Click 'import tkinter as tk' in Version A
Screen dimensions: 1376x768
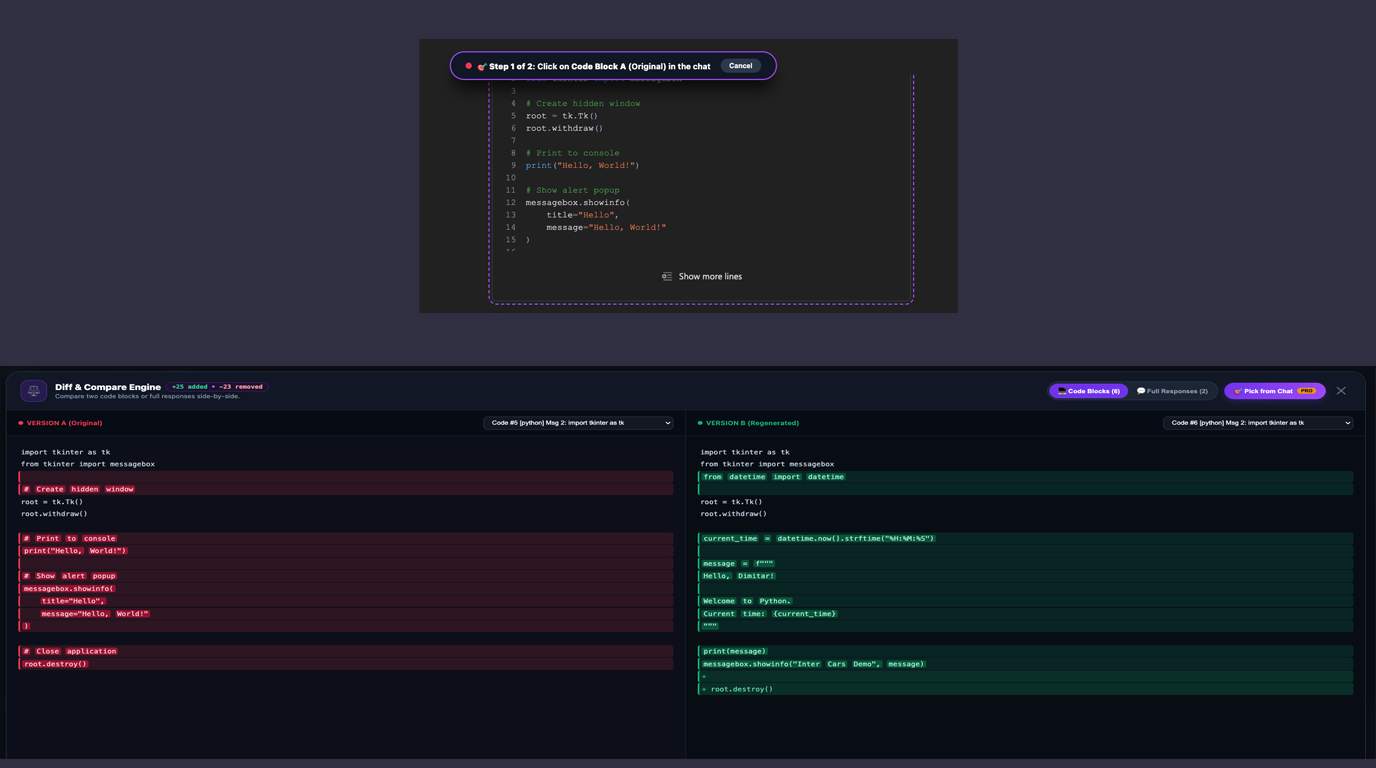coord(66,452)
